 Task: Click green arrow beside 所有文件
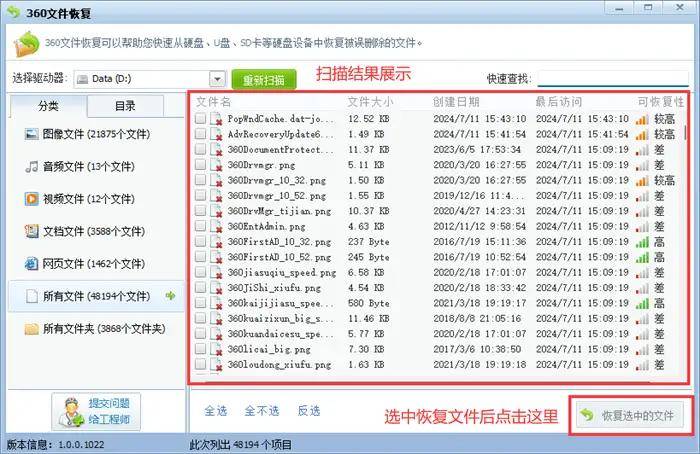point(170,296)
